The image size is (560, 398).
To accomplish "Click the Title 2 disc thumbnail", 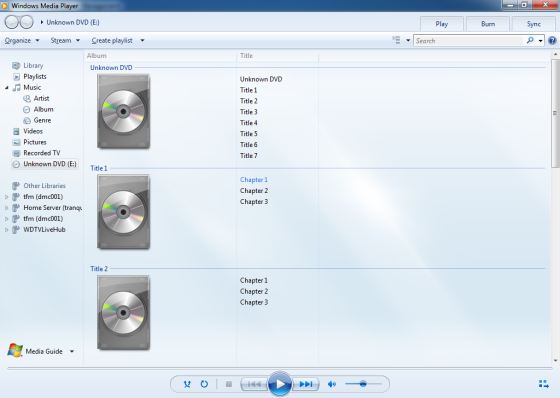I will click(124, 313).
